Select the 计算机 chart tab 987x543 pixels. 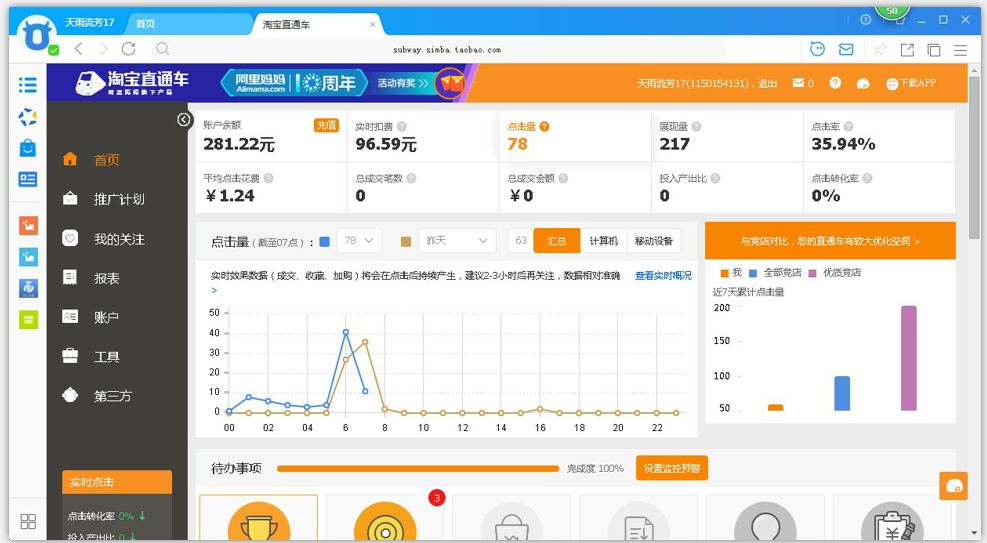604,240
